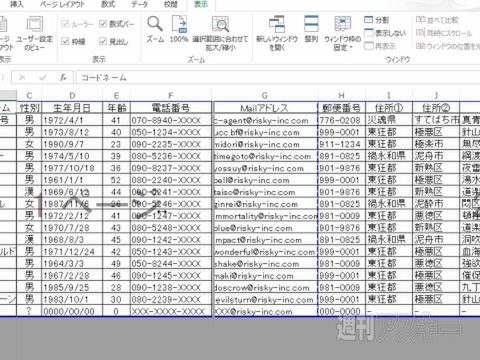
Task: Switch to the 数式 tab
Action: point(108,4)
